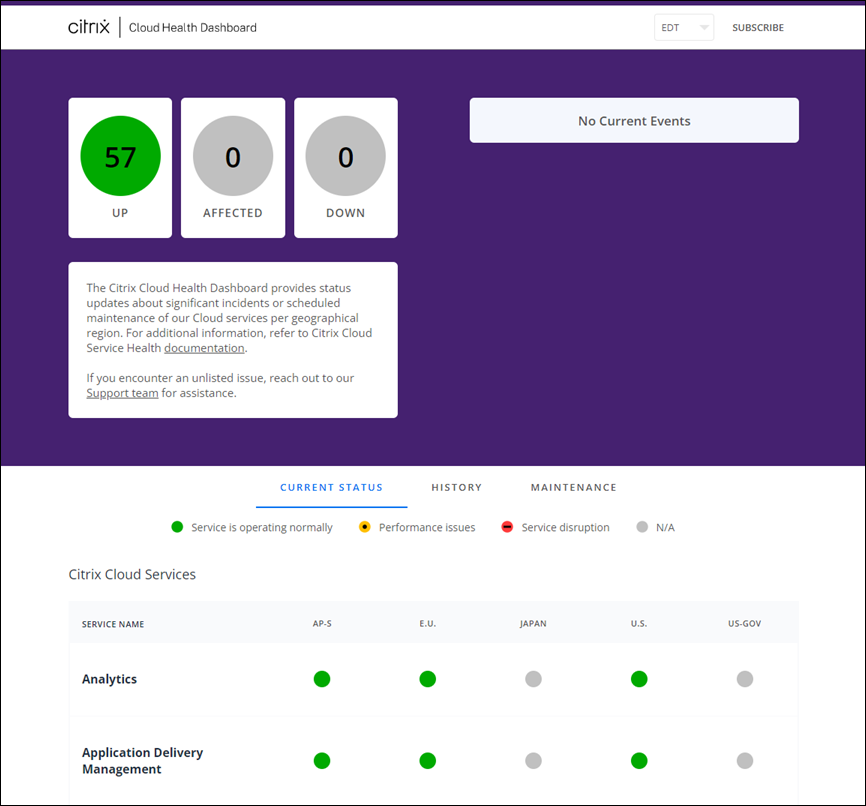Screen dimensions: 866x806
Task: Click Analytics E.U. green status dot
Action: tap(428, 679)
